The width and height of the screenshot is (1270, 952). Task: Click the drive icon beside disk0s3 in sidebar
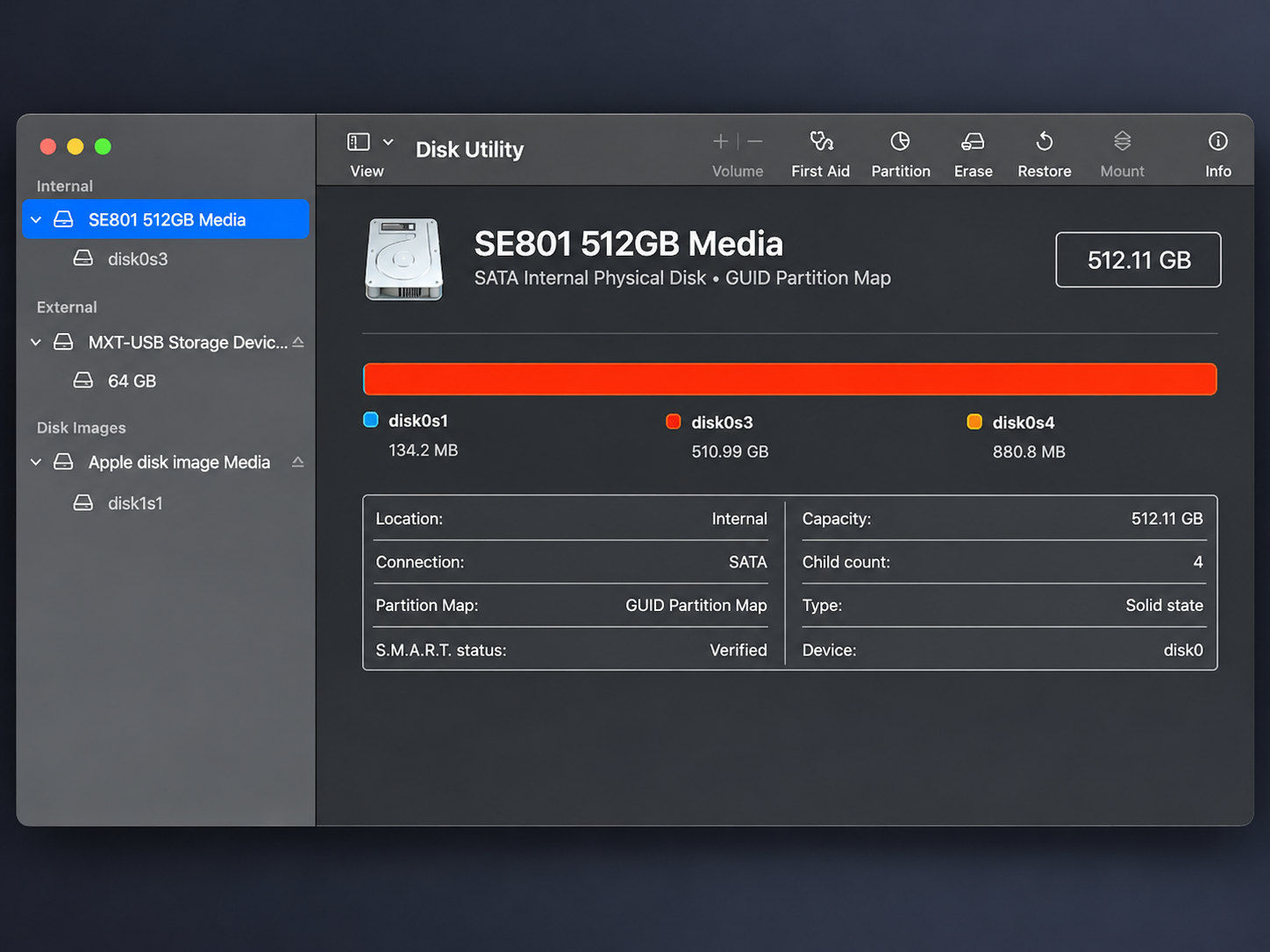pos(83,259)
